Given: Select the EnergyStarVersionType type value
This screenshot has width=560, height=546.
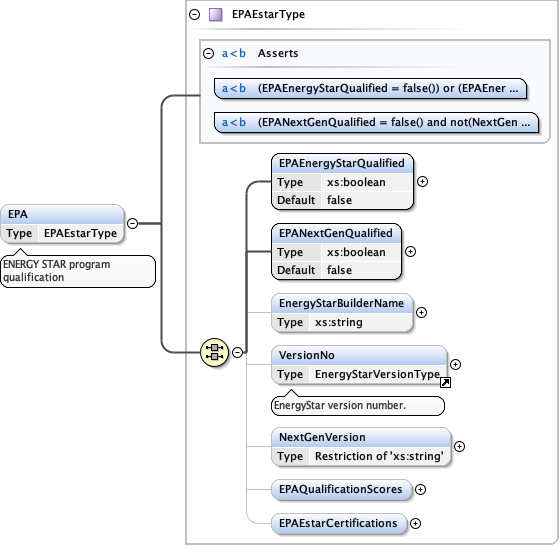Looking at the screenshot, I should click(377, 374).
